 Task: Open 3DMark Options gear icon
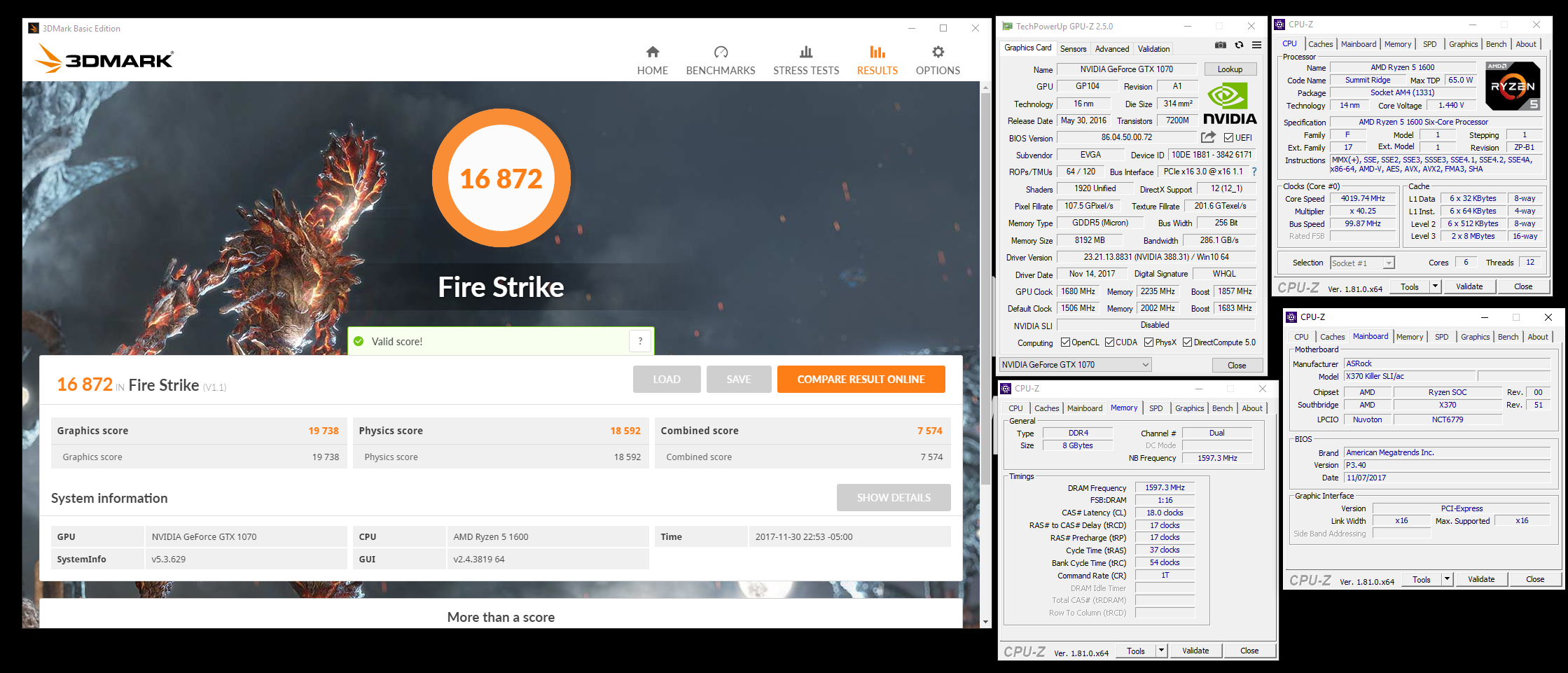click(938, 52)
